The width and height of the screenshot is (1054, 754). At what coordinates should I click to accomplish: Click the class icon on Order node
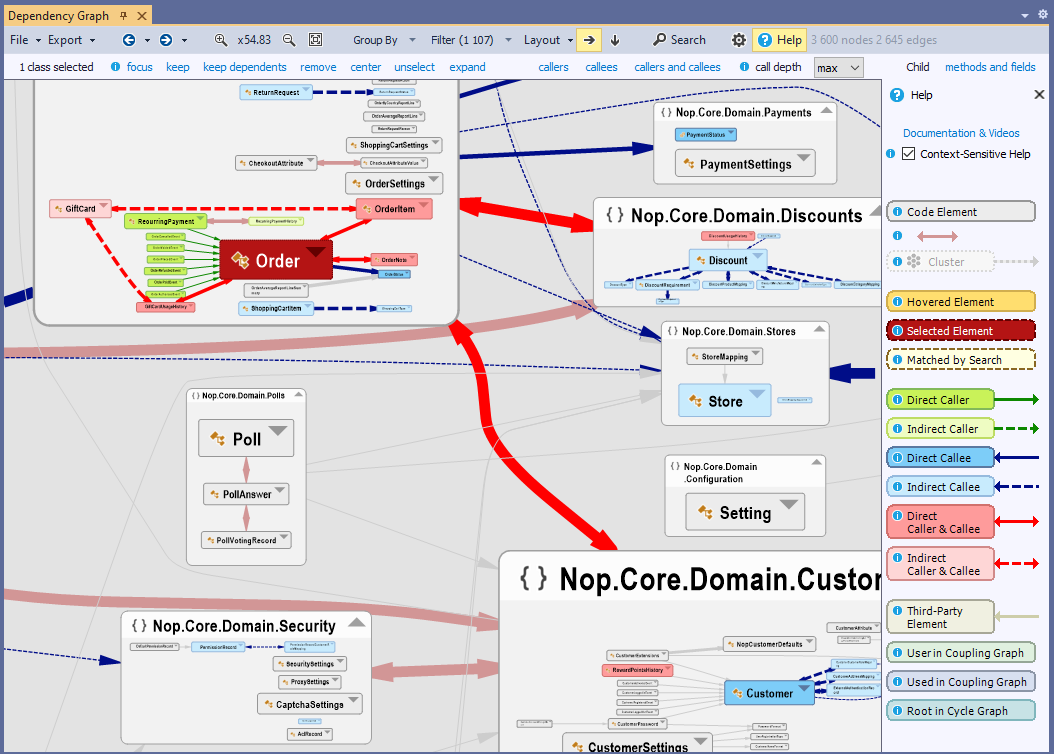(240, 260)
